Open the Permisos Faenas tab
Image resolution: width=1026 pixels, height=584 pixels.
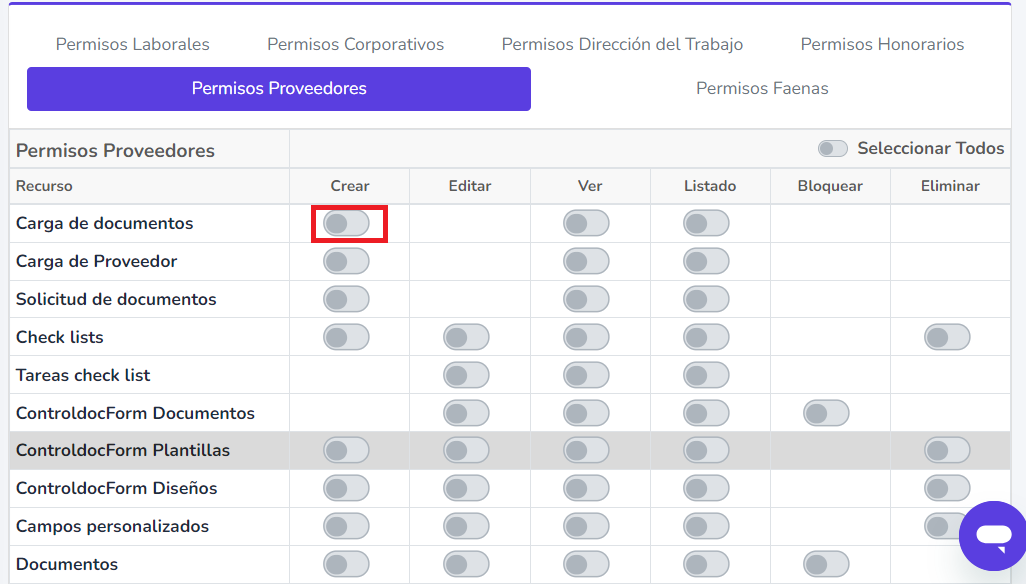click(x=762, y=88)
